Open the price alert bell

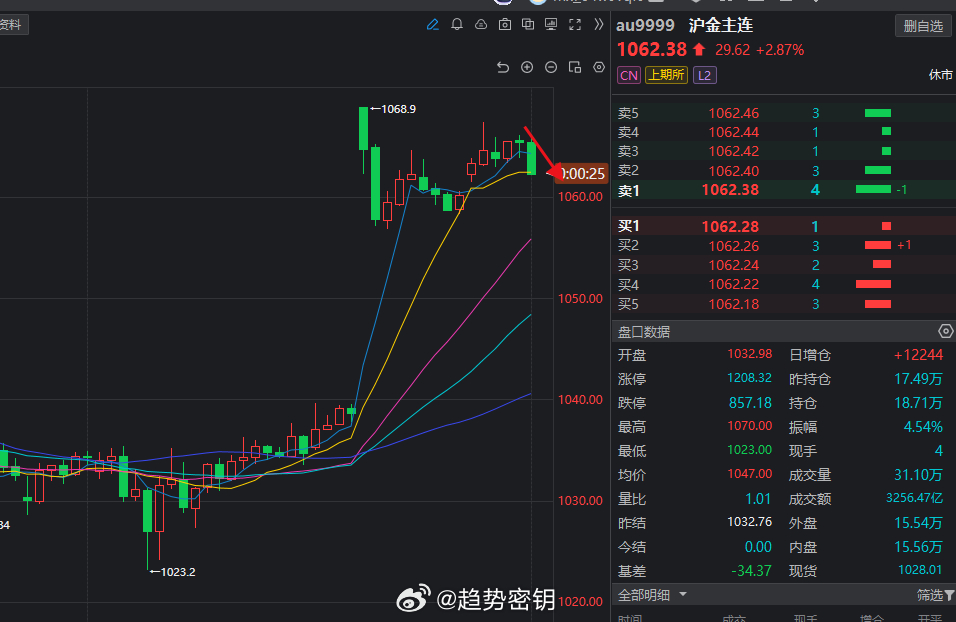pyautogui.click(x=457, y=24)
